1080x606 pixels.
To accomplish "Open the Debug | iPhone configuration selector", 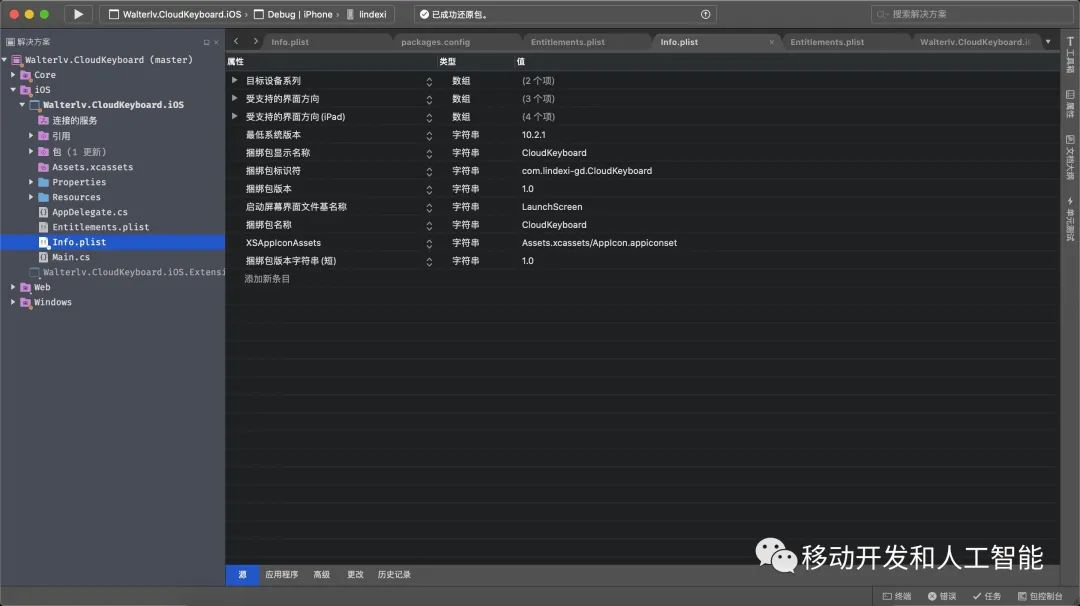I will (293, 14).
